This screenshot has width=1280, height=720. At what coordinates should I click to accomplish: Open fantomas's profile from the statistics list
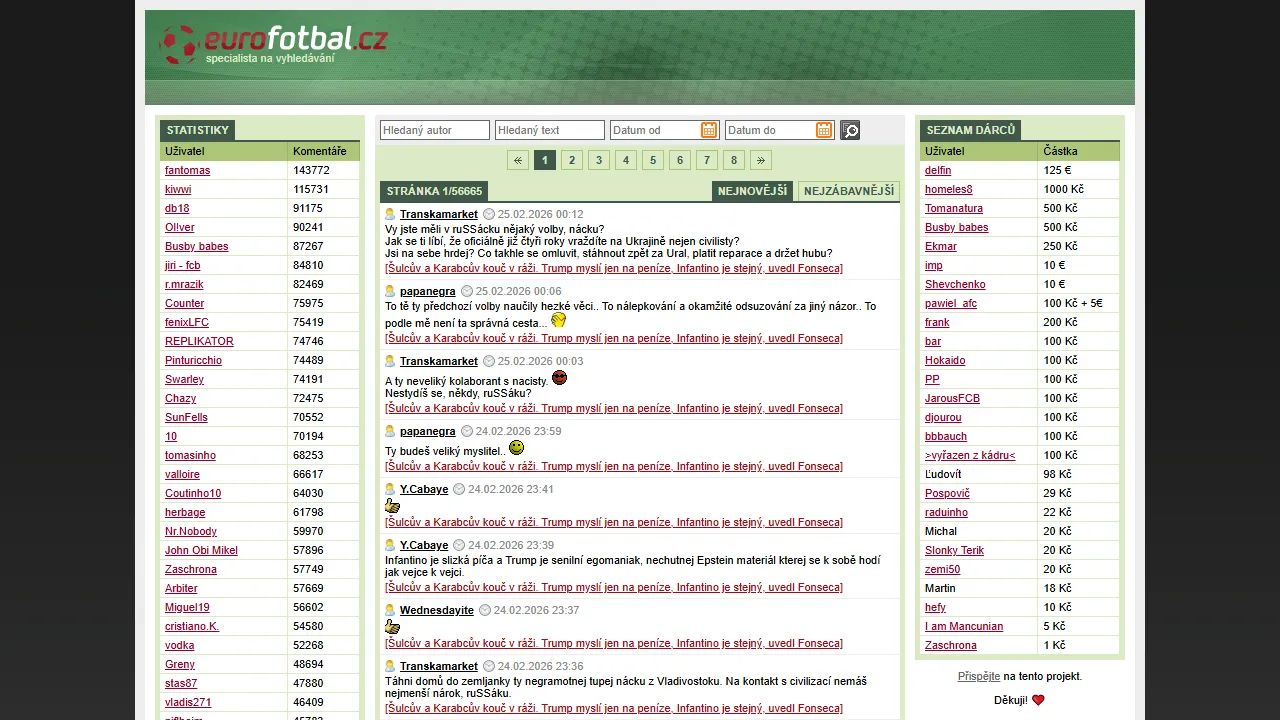pos(187,170)
